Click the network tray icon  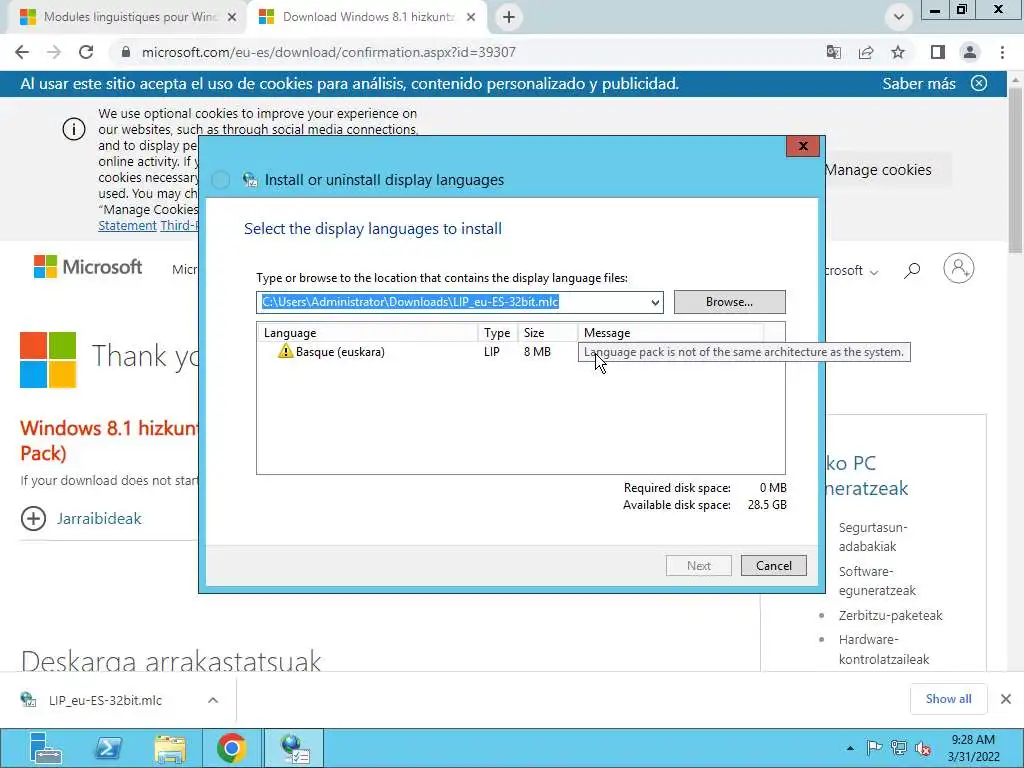(899, 748)
